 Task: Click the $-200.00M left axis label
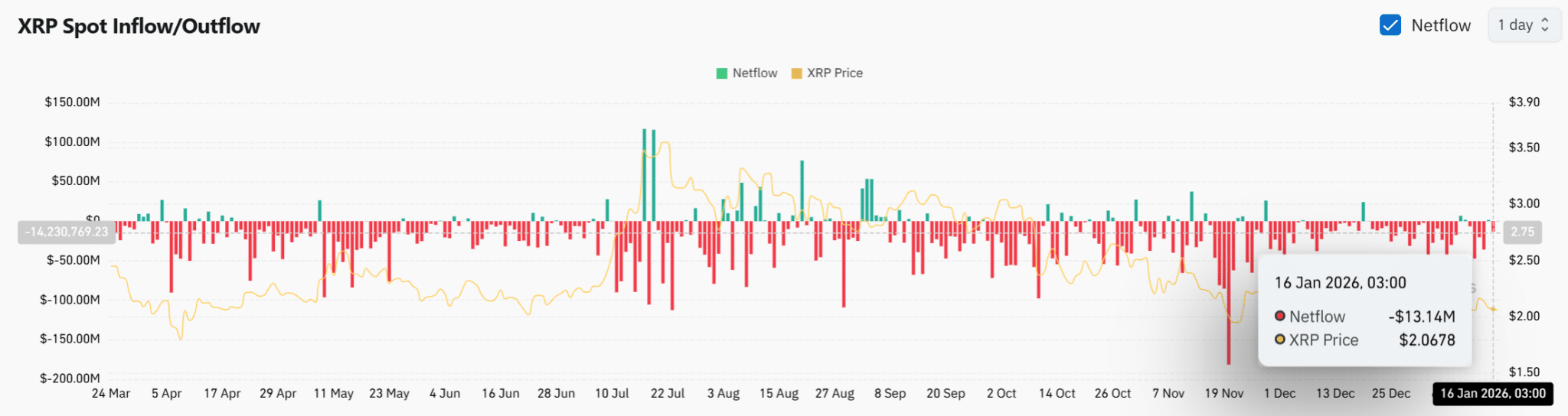pos(70,379)
